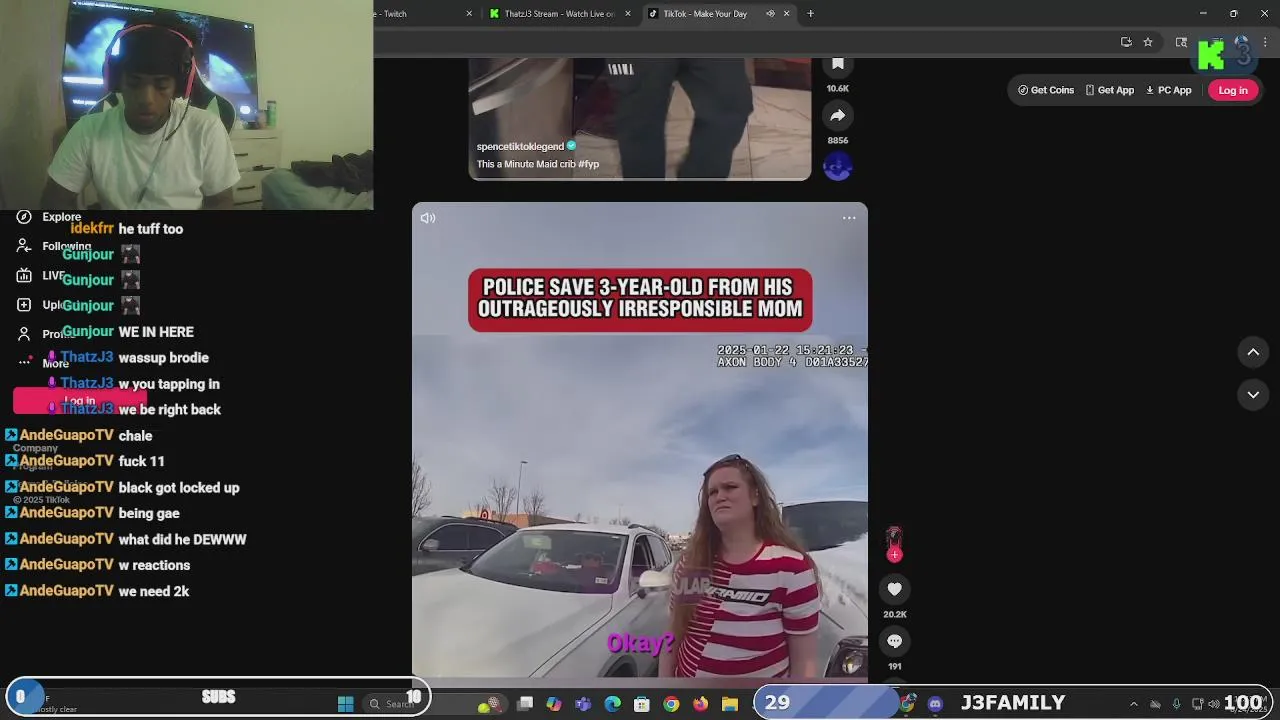Screen dimensions: 1280x720
Task: Like the video with the heart icon
Action: click(x=894, y=589)
